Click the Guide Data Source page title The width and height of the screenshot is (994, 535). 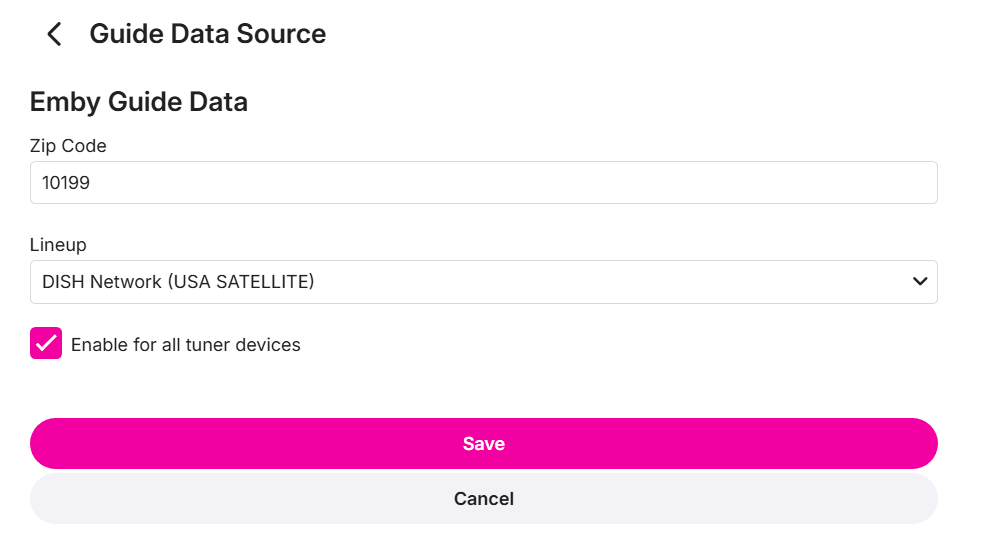pyautogui.click(x=207, y=34)
